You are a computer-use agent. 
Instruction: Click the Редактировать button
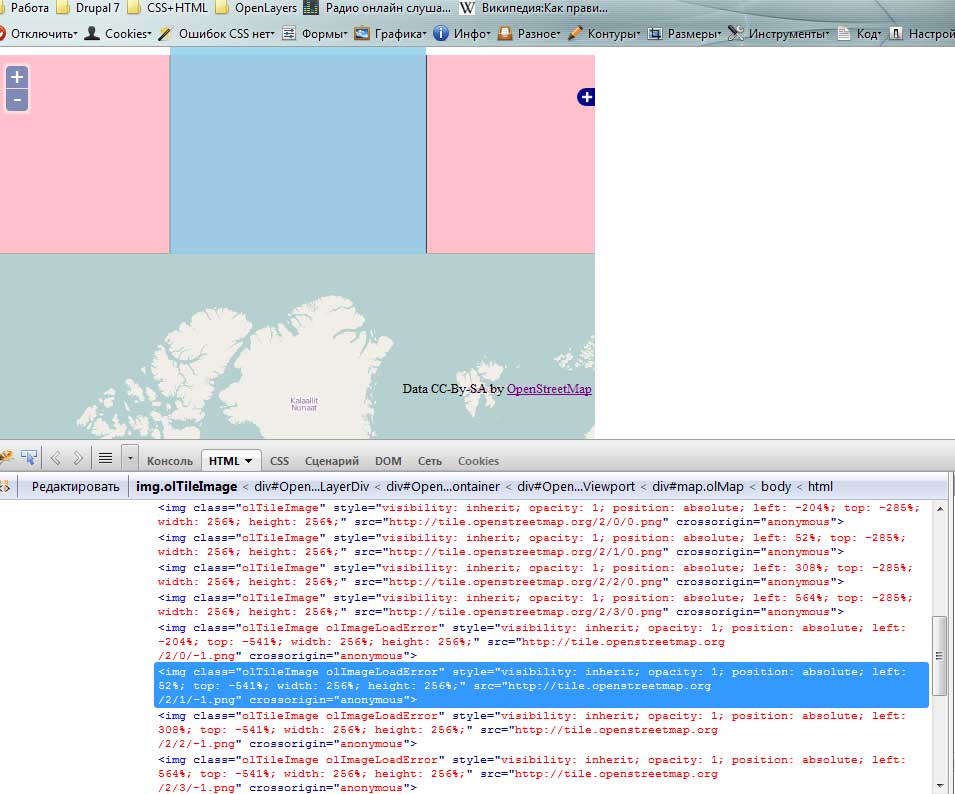[76, 487]
